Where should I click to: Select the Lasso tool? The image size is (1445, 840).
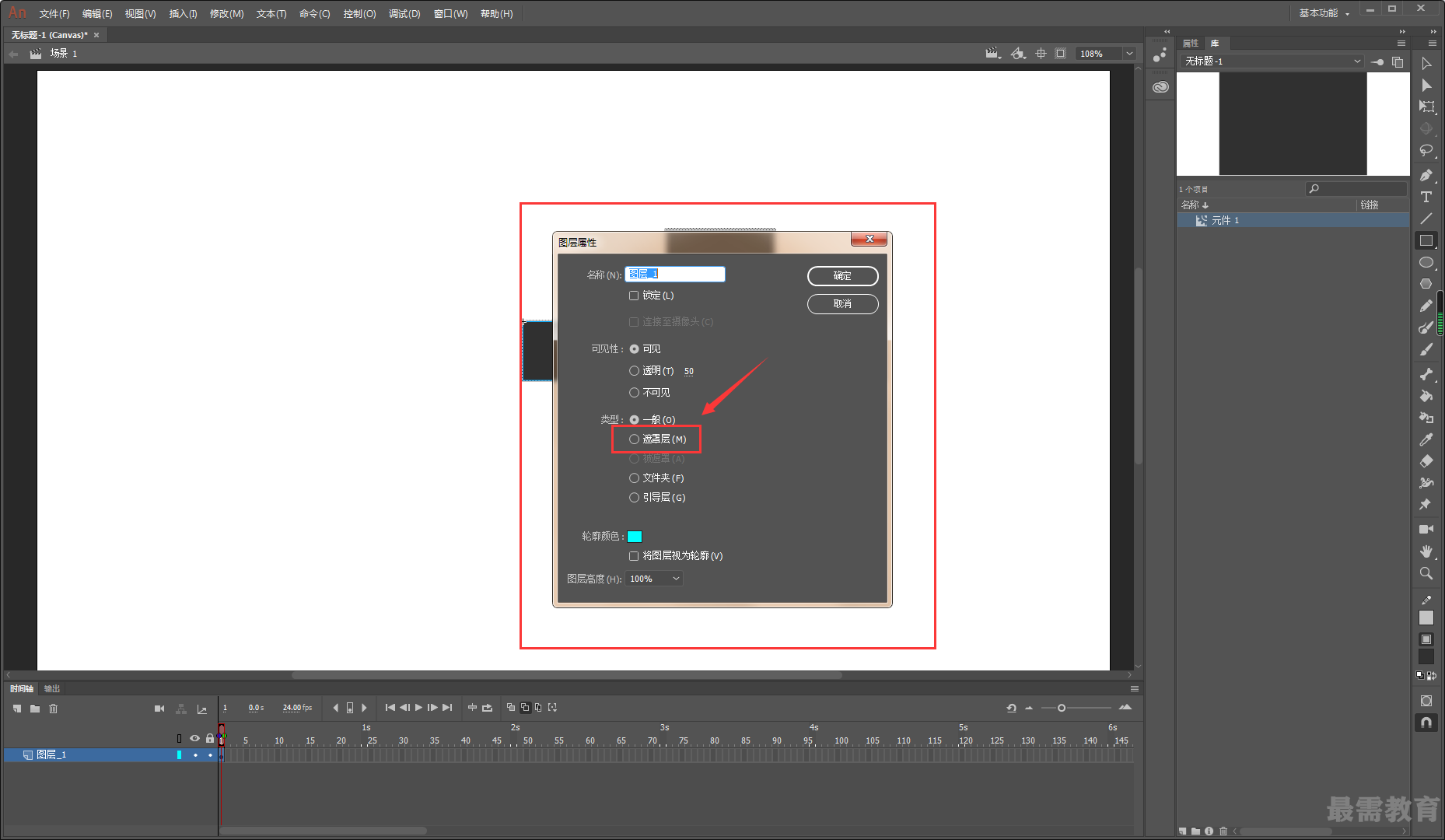click(1426, 150)
